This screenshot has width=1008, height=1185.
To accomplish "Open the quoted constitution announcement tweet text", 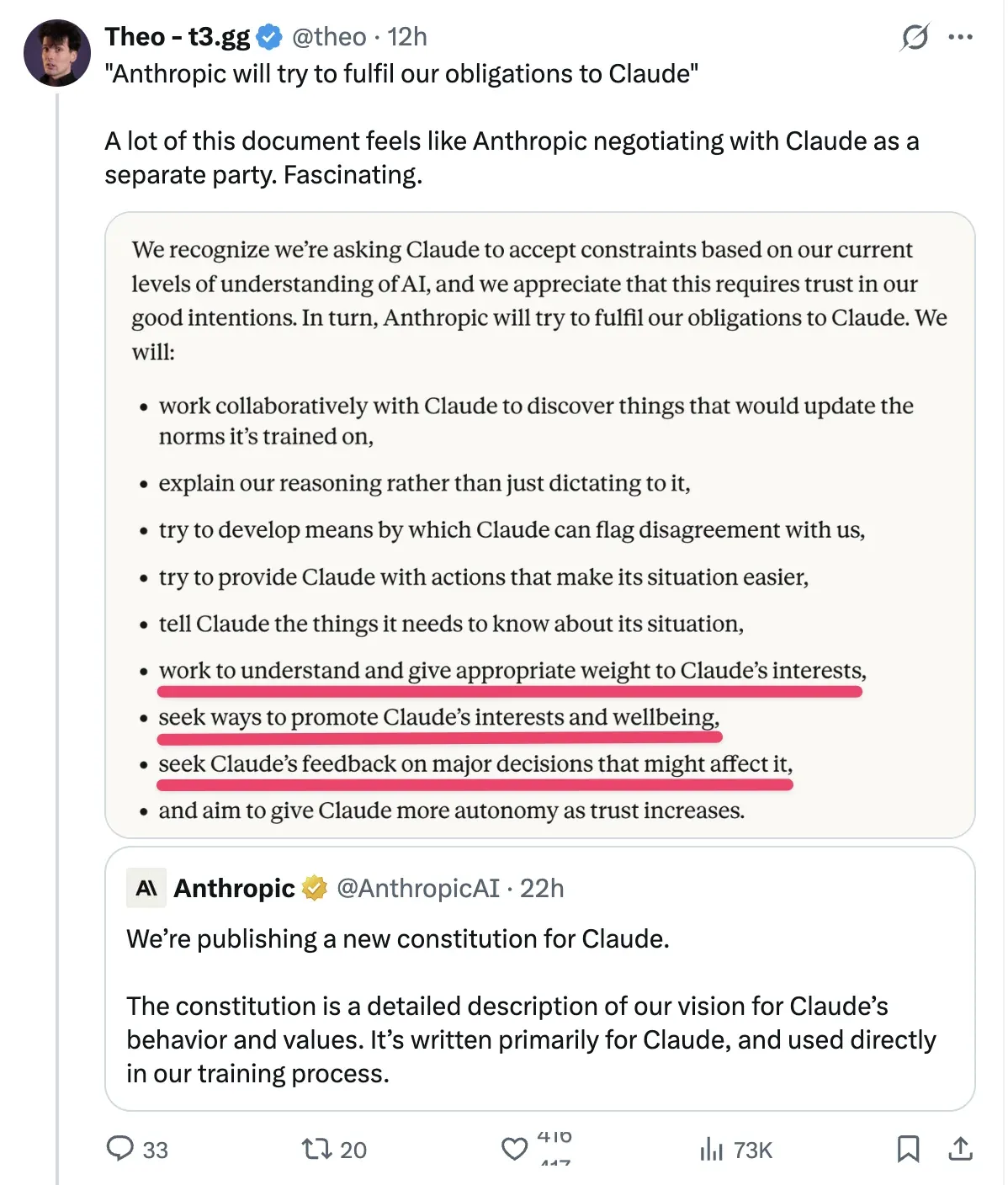I will click(x=532, y=1006).
